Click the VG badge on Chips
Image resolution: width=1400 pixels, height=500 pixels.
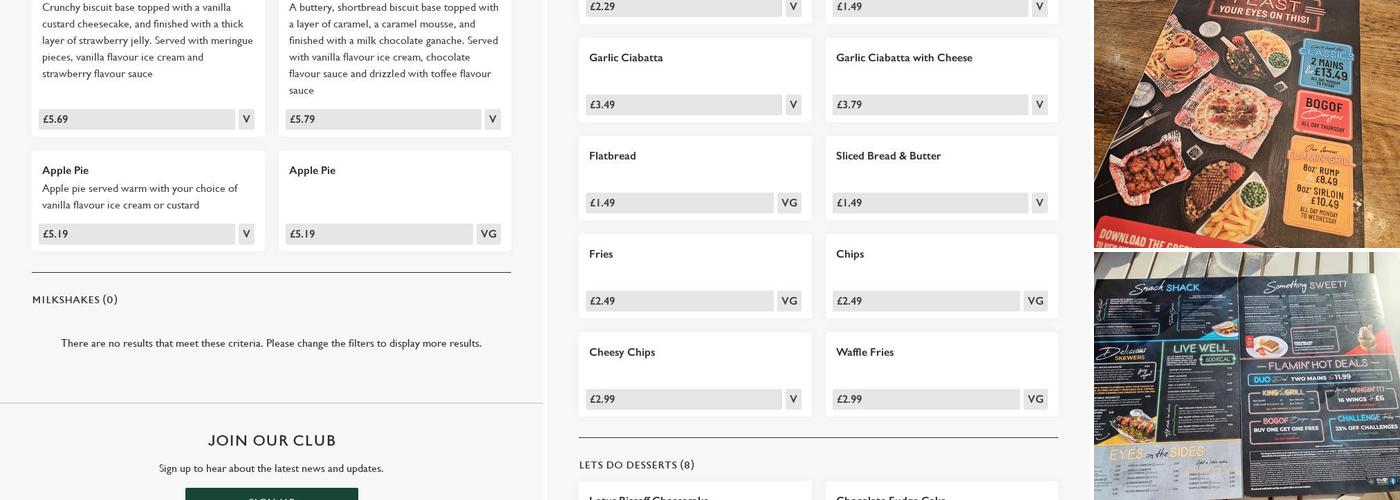(x=1035, y=301)
